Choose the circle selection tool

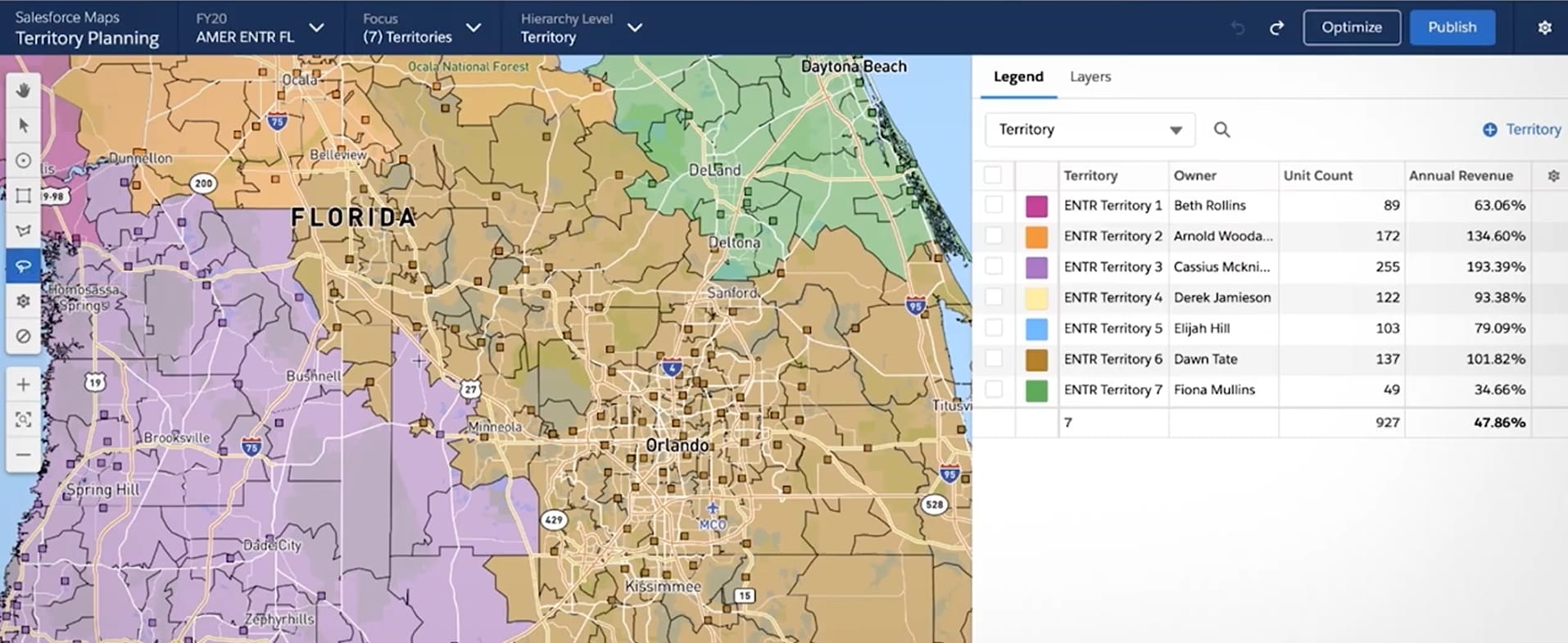(x=23, y=161)
